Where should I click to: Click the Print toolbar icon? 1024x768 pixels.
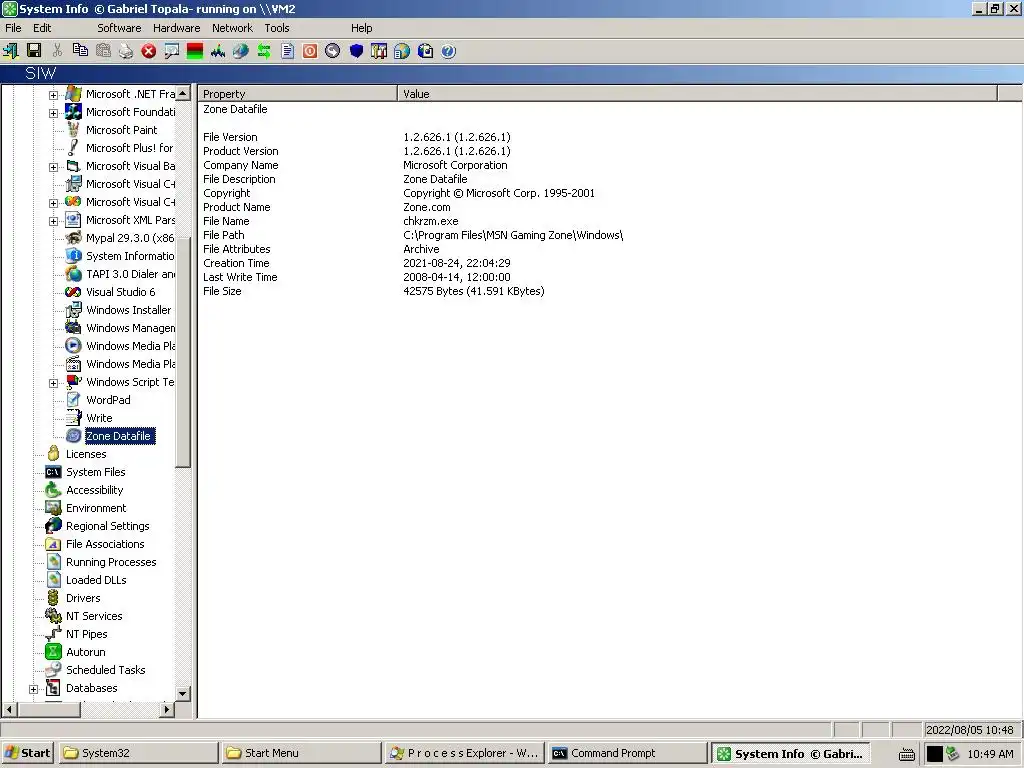click(x=126, y=51)
